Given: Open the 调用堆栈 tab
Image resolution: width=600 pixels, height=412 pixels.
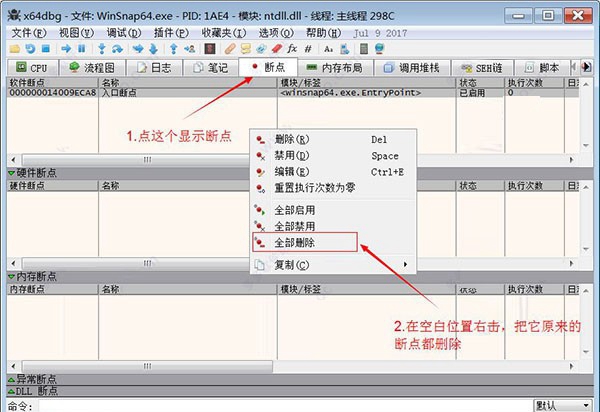Looking at the screenshot, I should coord(412,68).
